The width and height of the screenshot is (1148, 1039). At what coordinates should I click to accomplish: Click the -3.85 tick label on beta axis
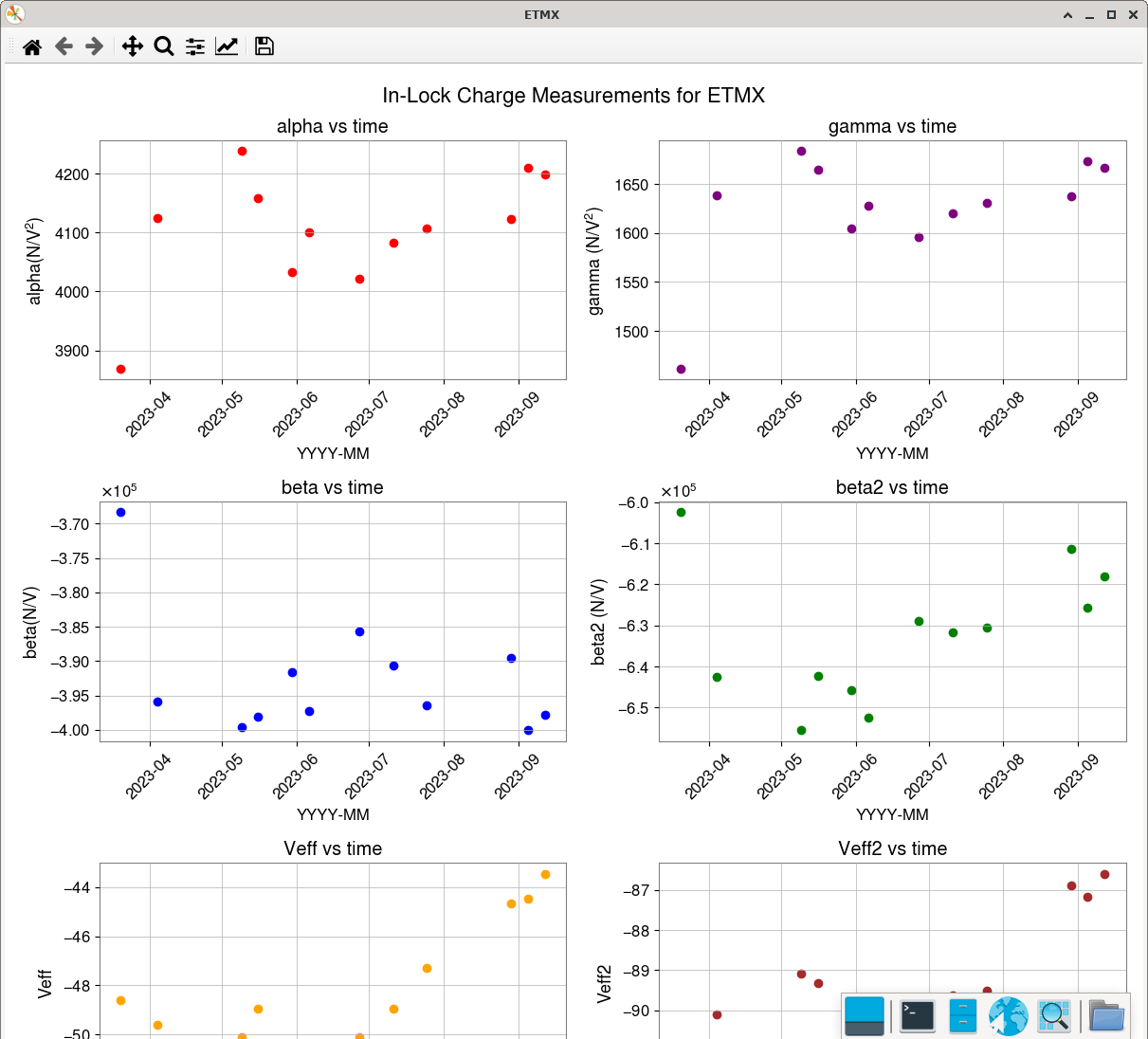[x=69, y=628]
